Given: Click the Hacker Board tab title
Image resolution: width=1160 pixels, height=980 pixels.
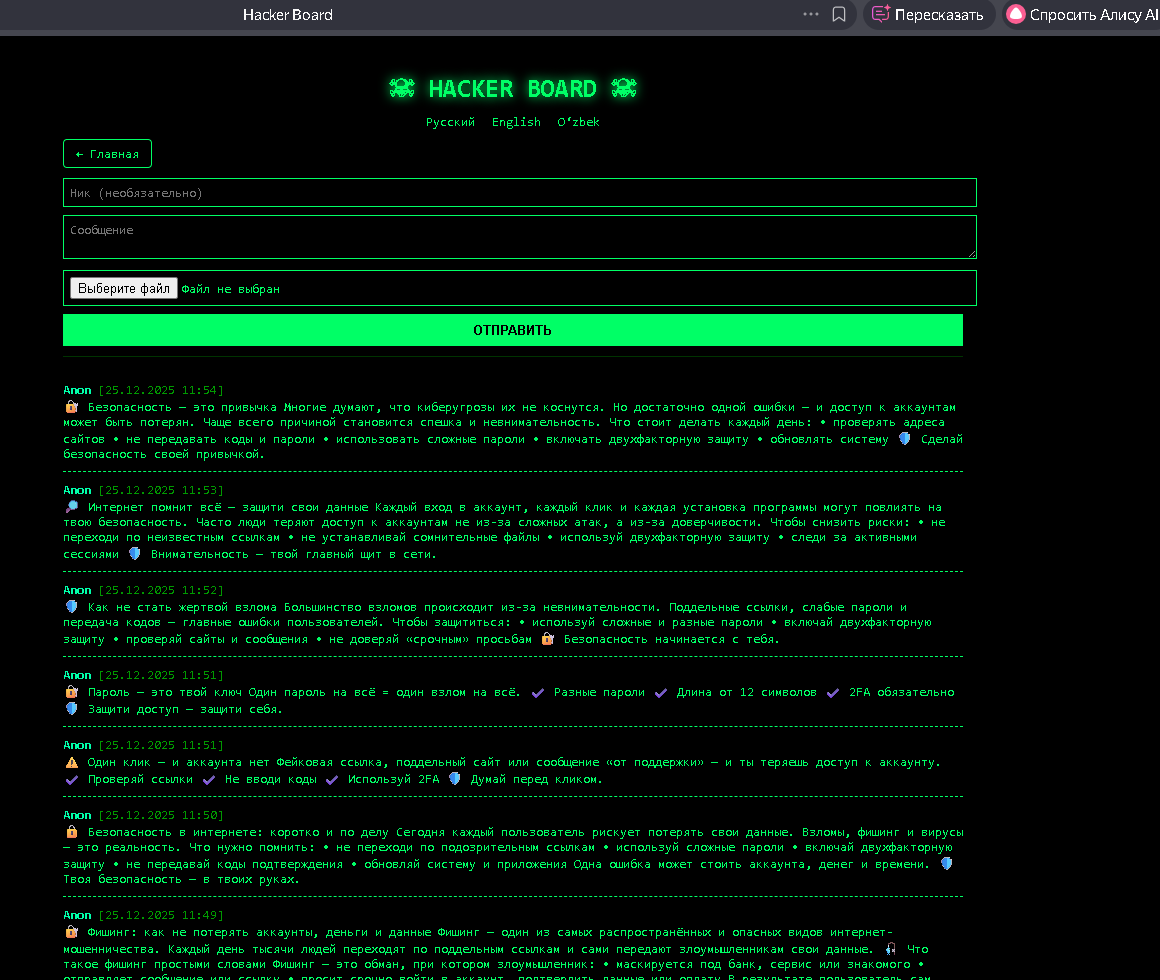Looking at the screenshot, I should [288, 15].
